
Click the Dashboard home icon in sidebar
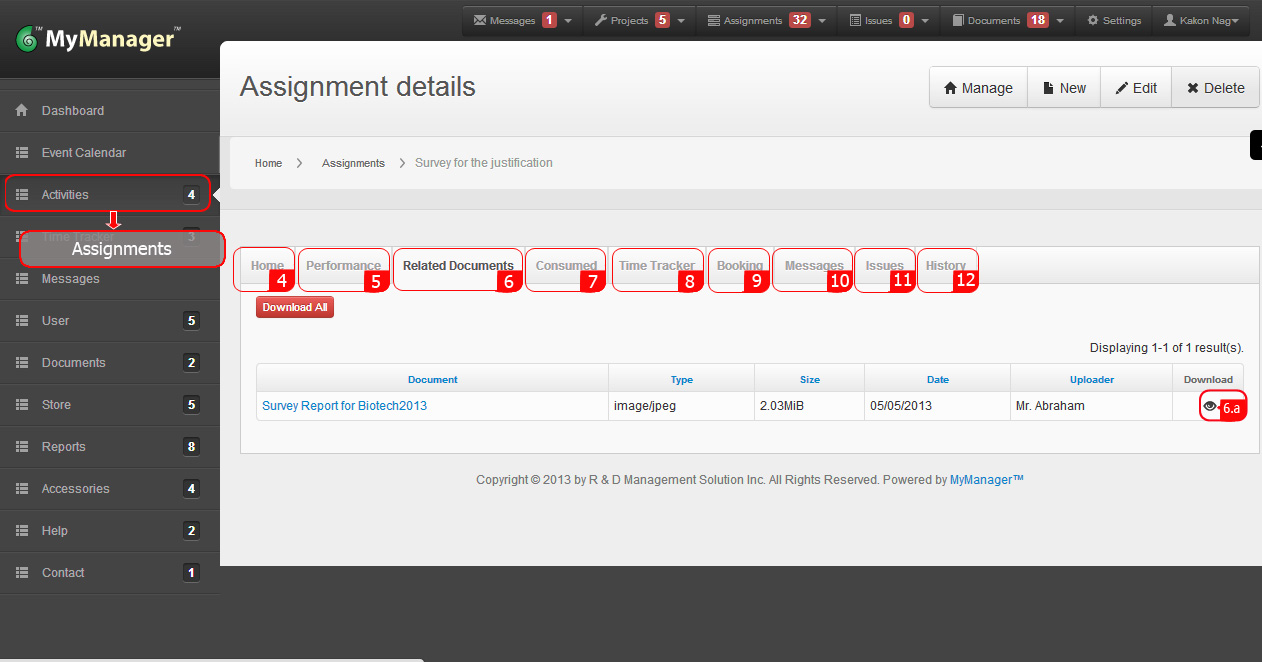click(21, 111)
